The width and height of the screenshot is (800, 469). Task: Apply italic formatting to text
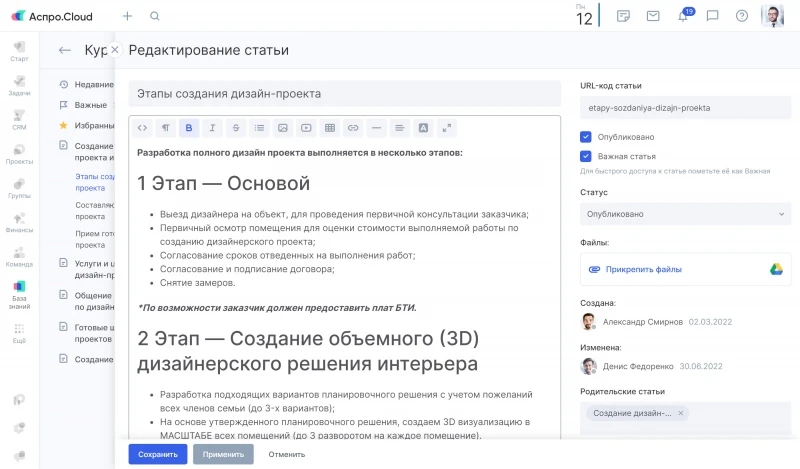pos(212,128)
